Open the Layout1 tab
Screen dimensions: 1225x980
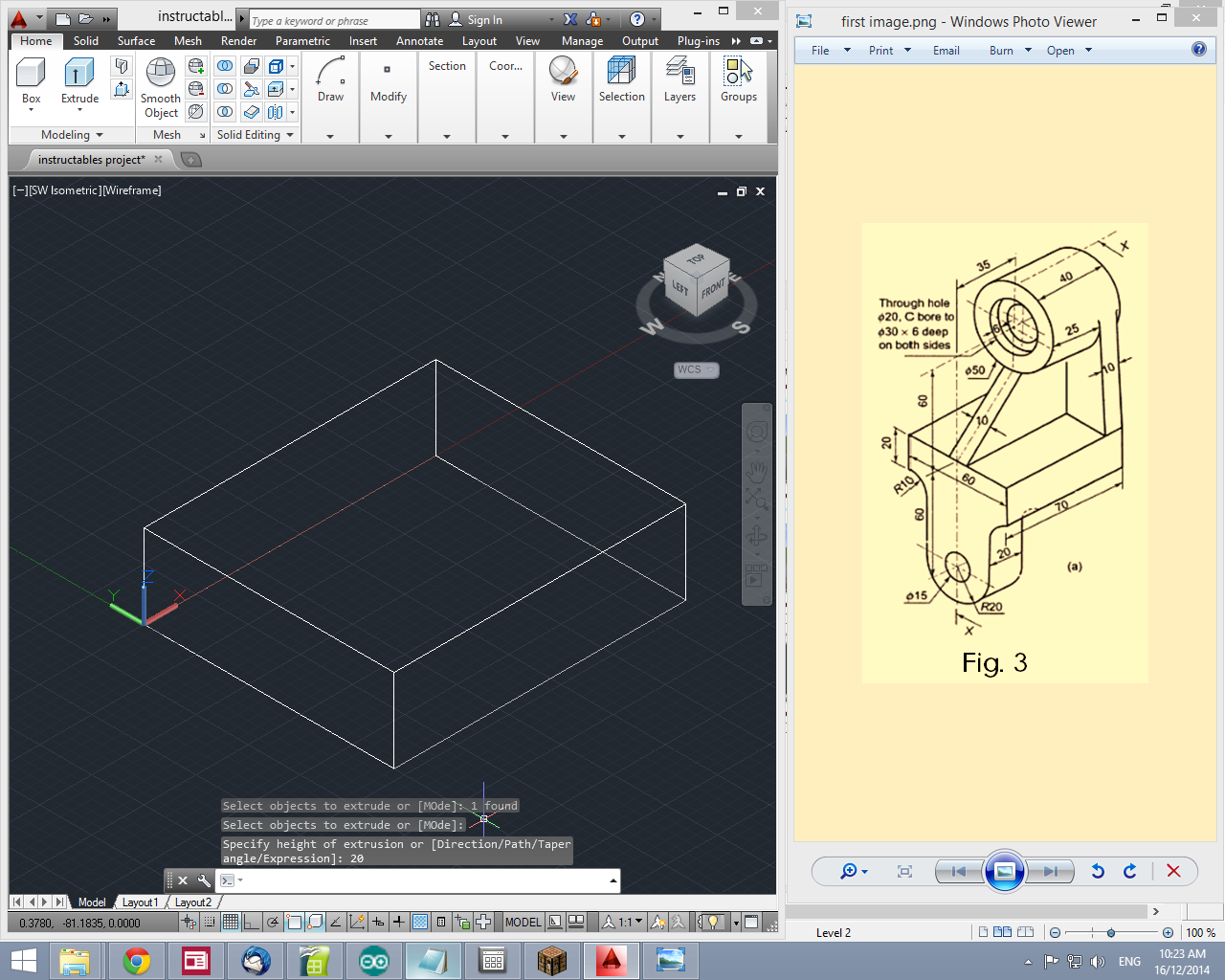[140, 902]
